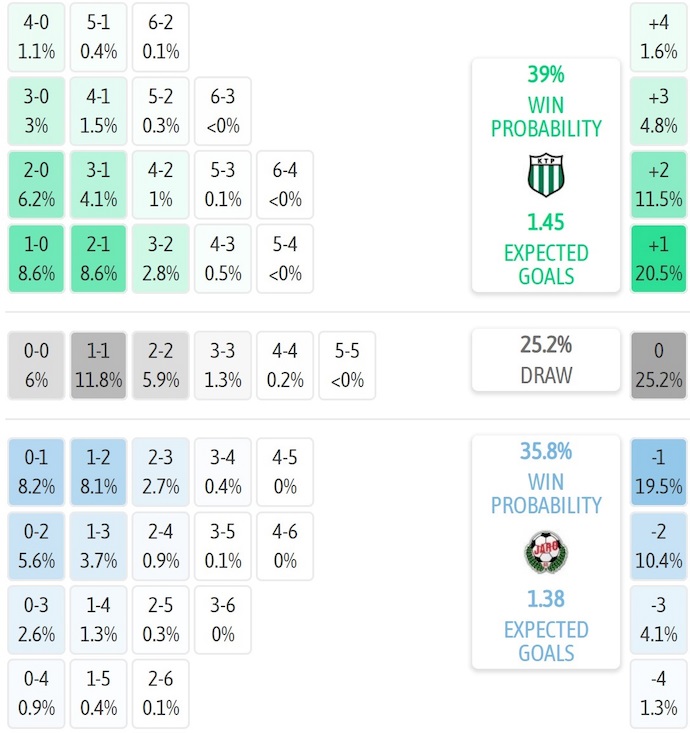
Task: Select the 2-1 scoreline tile at 8.6%
Action: 98,259
